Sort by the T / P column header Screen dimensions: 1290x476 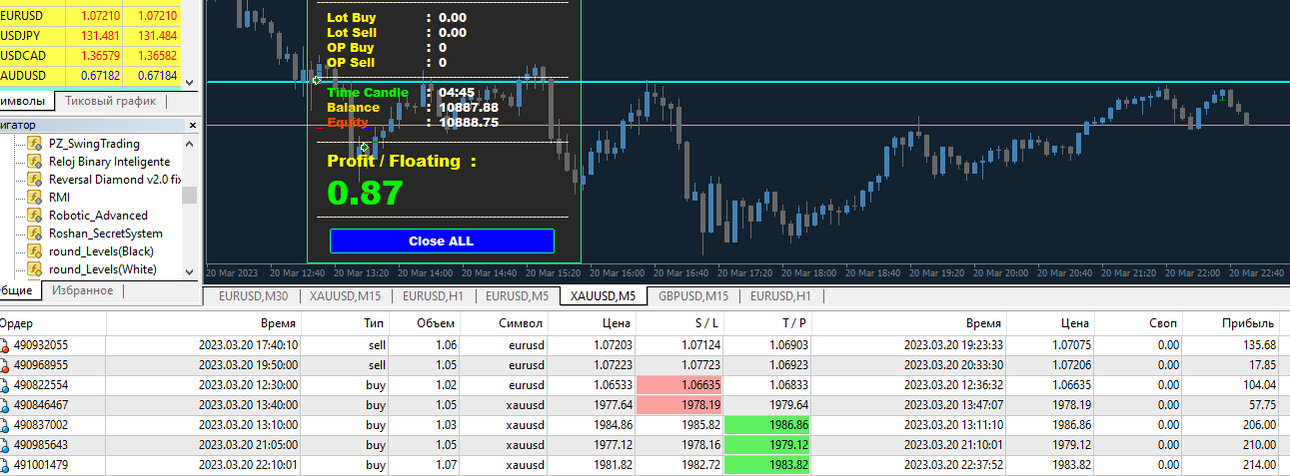[768, 324]
